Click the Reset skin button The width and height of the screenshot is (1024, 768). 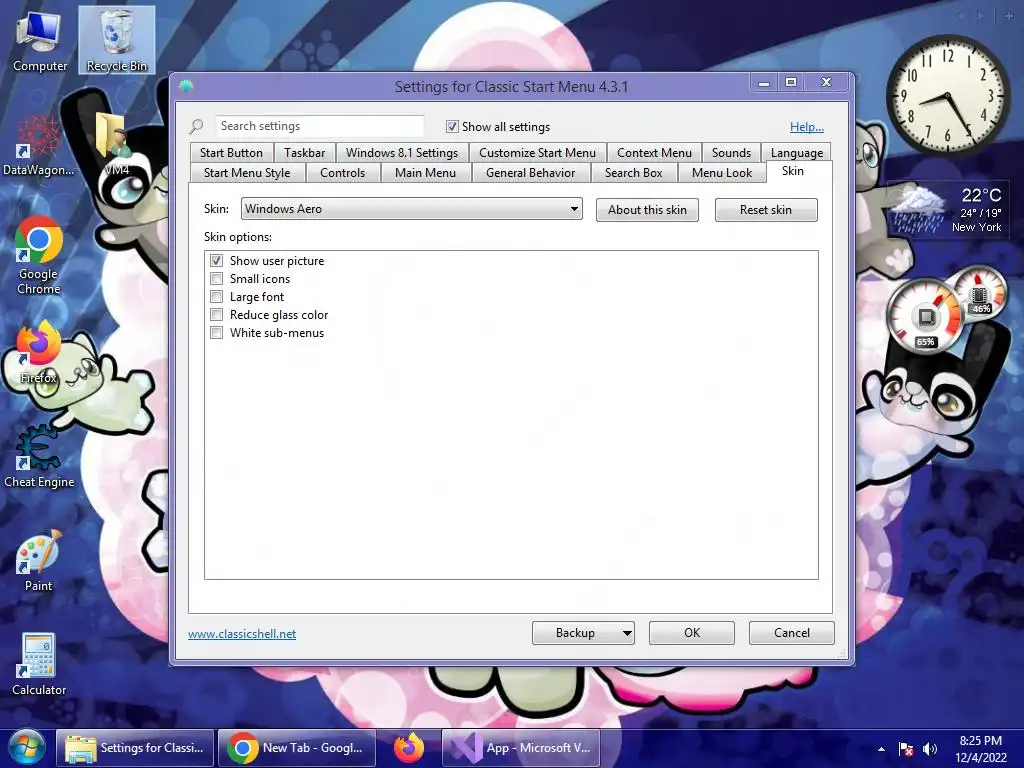point(766,210)
